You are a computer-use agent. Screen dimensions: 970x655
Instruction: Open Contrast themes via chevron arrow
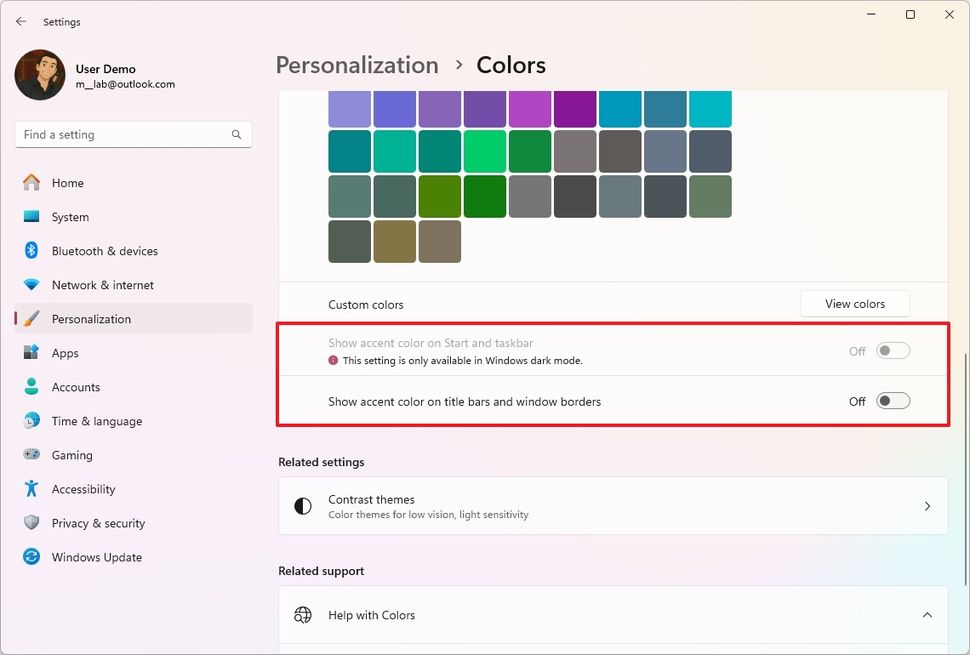point(927,506)
